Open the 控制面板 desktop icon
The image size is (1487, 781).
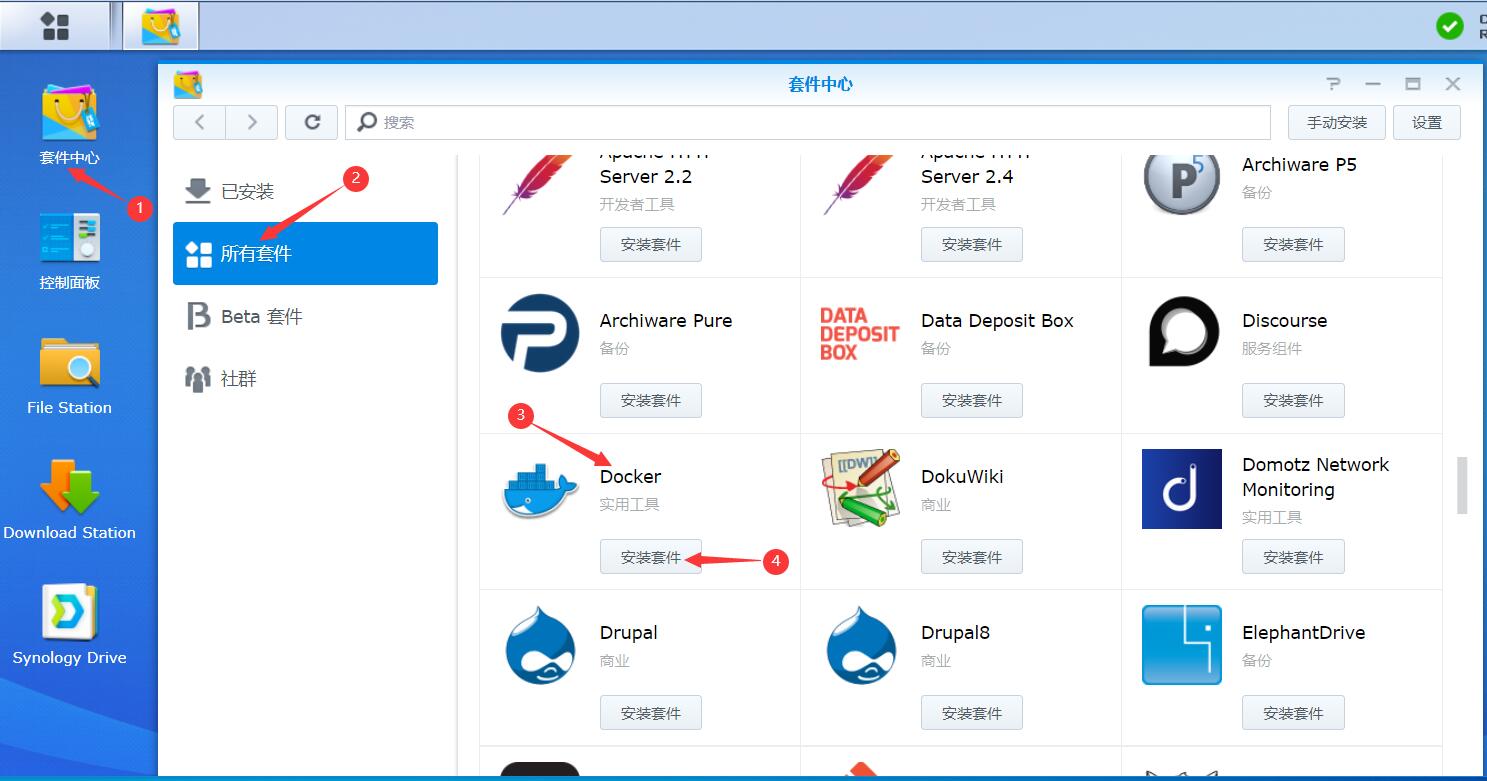click(x=70, y=238)
